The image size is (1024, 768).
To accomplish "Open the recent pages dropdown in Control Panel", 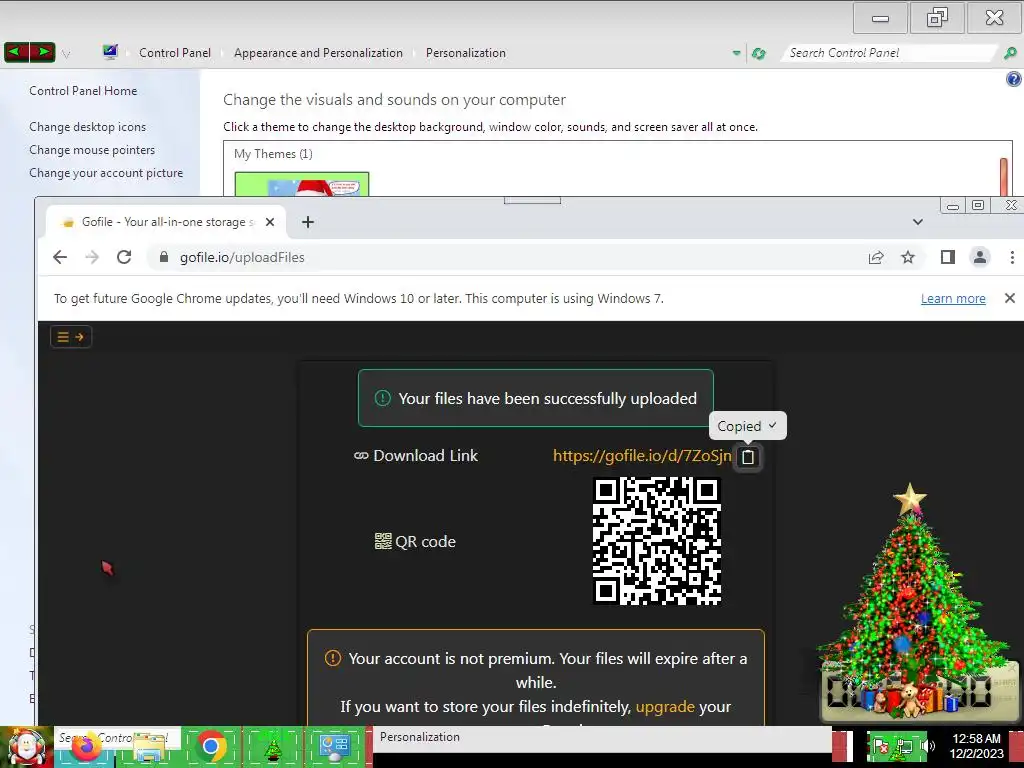I will tap(66, 54).
